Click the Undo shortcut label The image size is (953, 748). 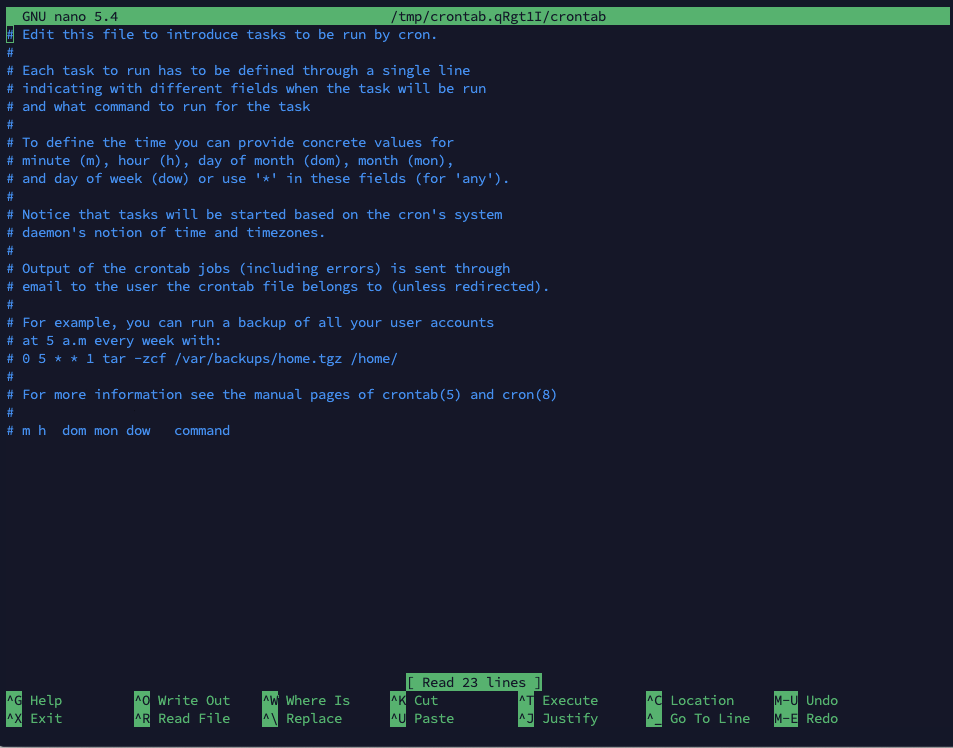pyautogui.click(x=821, y=701)
